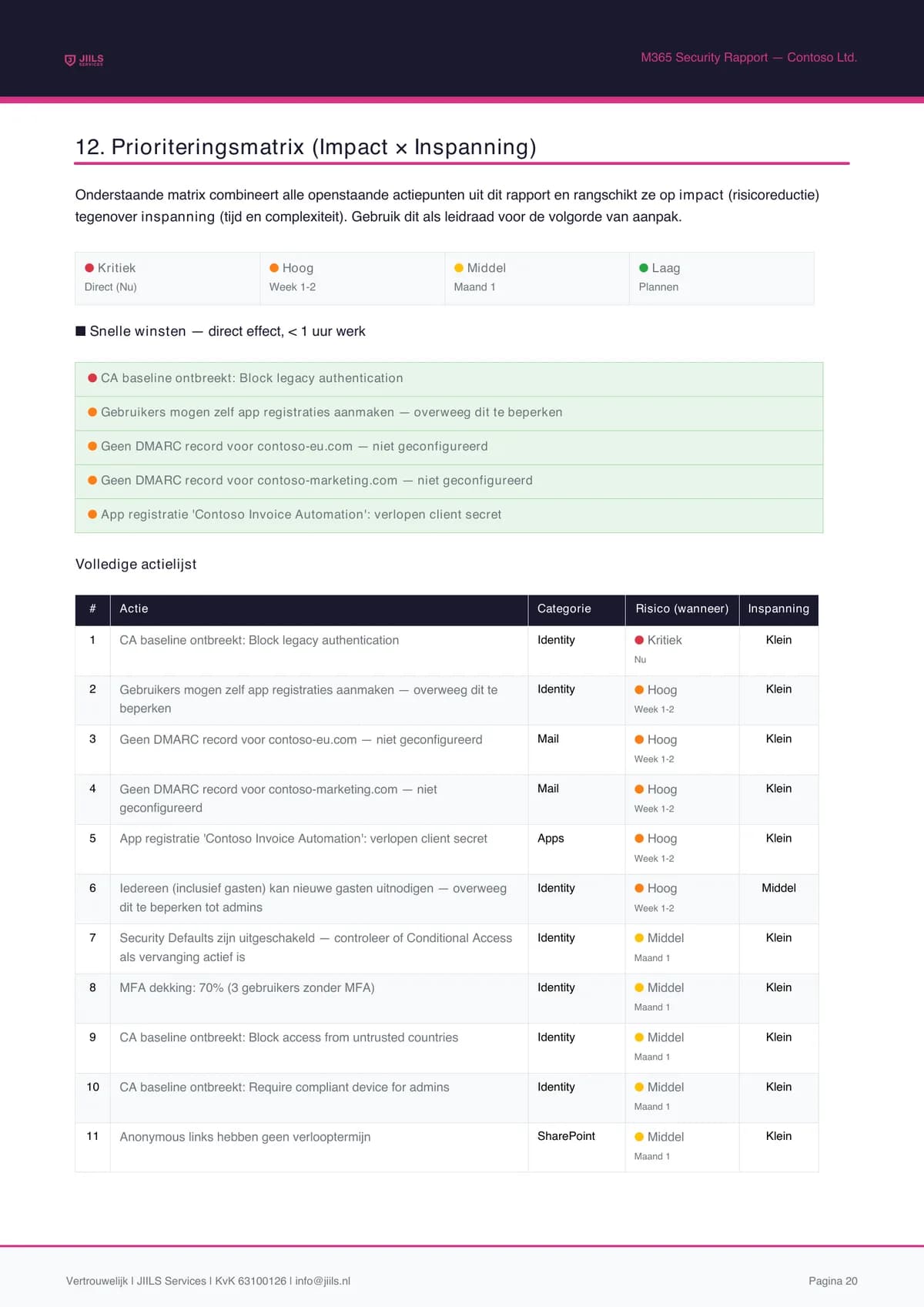Click the info@jiils.nl email in the footer
Viewport: 924px width, 1307px height.
[x=323, y=1281]
